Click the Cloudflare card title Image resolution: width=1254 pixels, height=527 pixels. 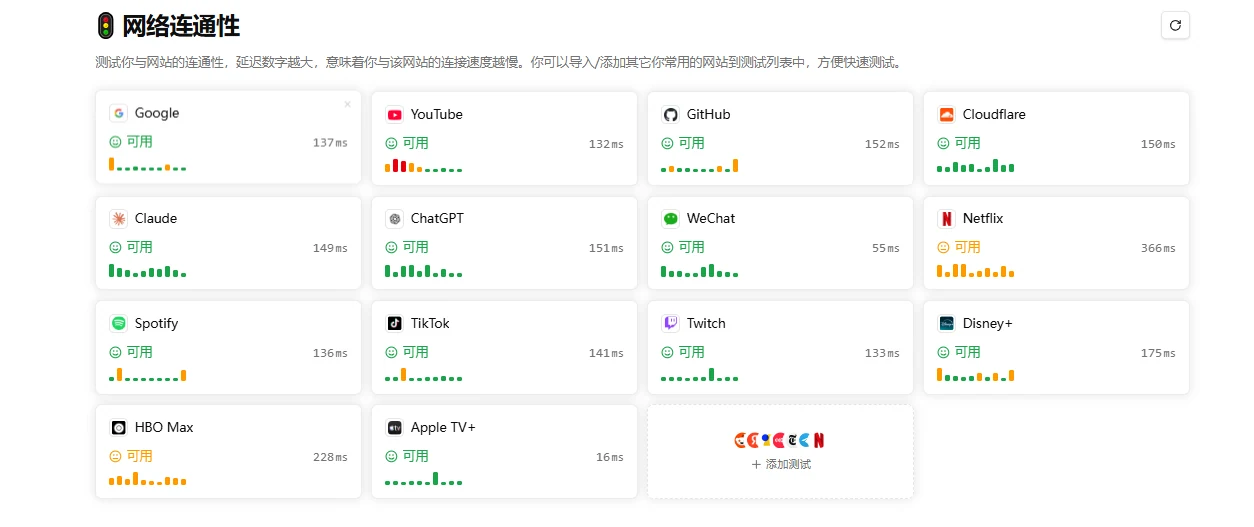tap(994, 114)
